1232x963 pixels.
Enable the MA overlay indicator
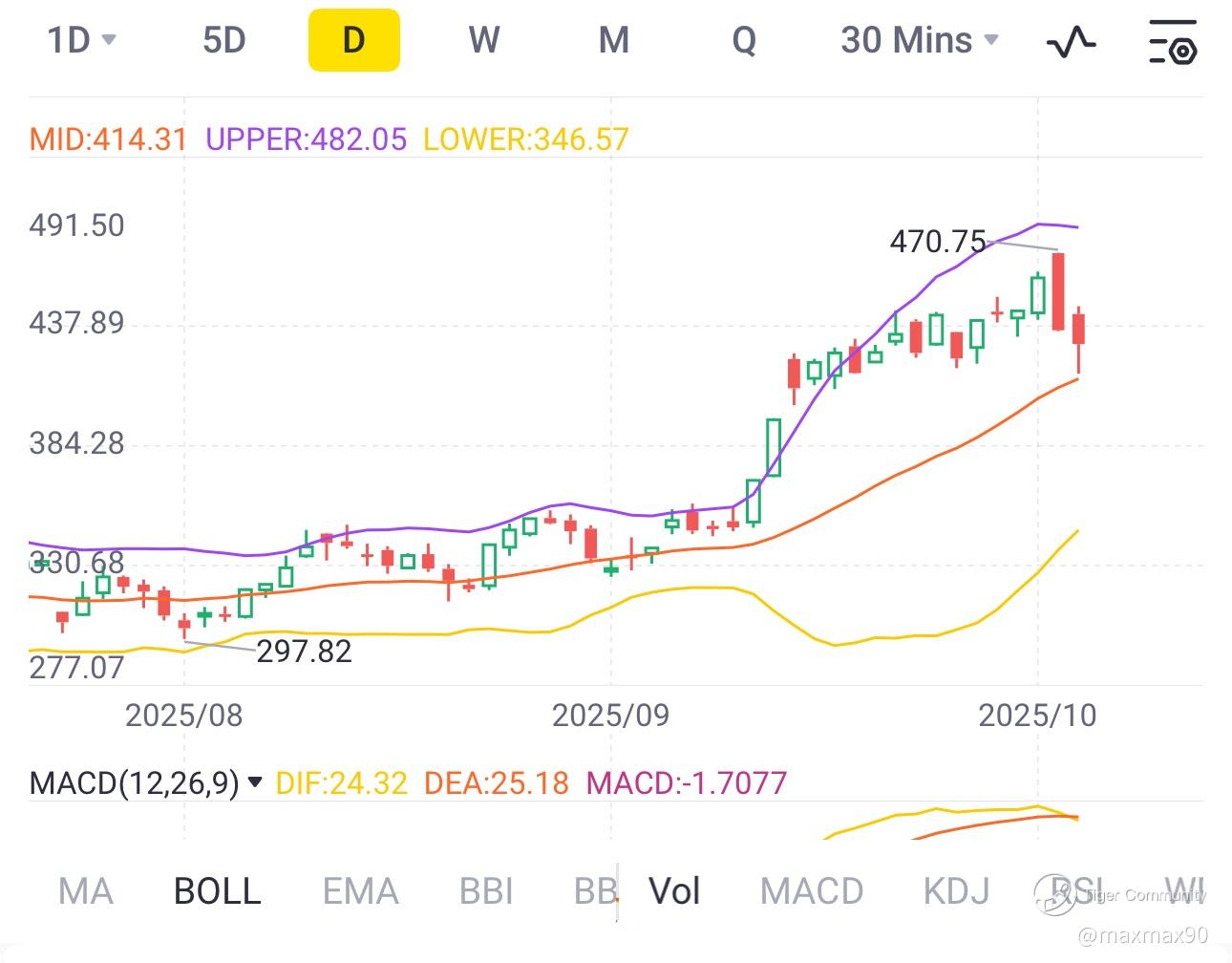pyautogui.click(x=86, y=891)
